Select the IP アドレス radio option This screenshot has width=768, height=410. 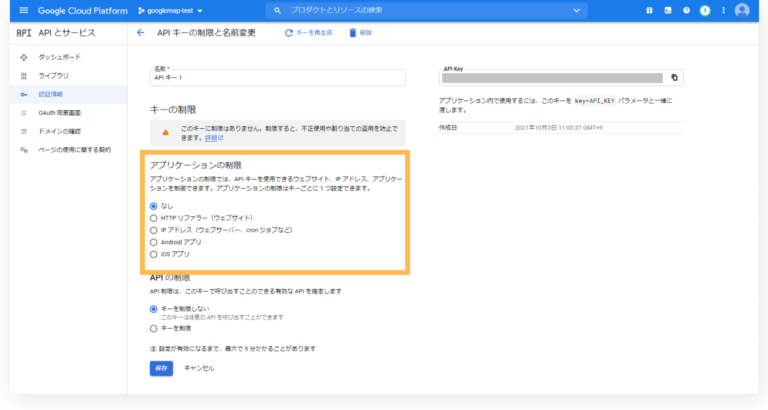153,229
